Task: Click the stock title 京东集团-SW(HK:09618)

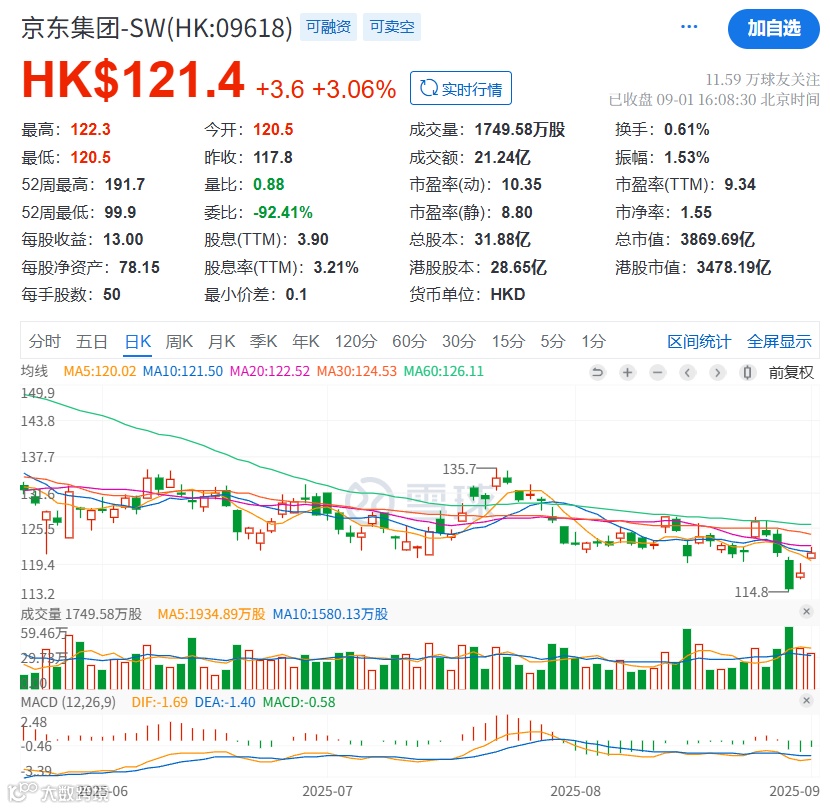Action: [157, 28]
